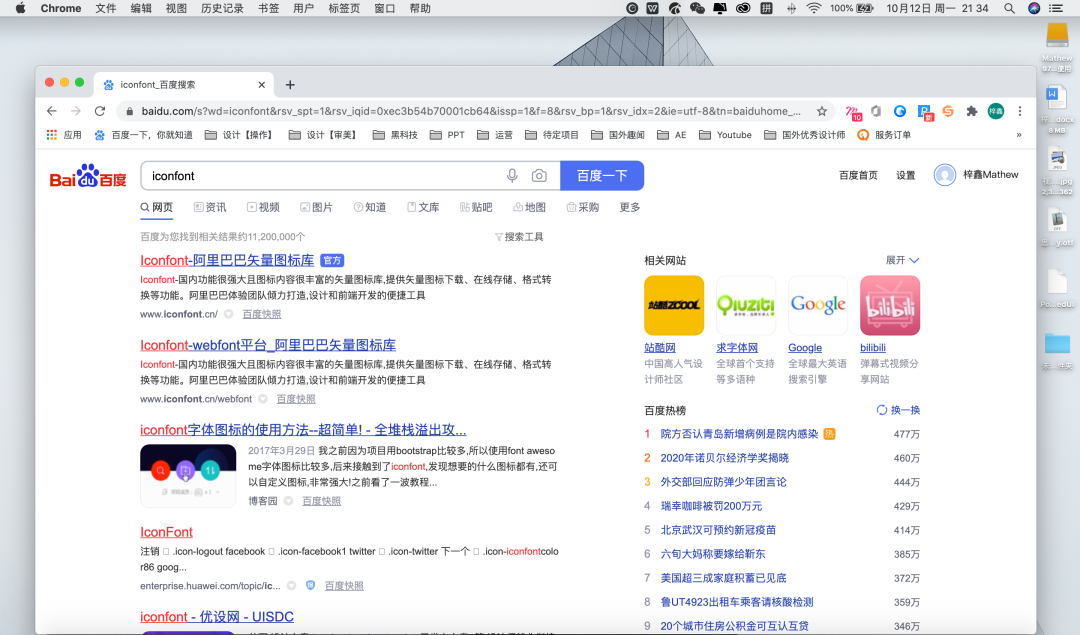1080x635 pixels.
Task: Show hidden bookmarks with » chevron
Action: tap(1019, 135)
